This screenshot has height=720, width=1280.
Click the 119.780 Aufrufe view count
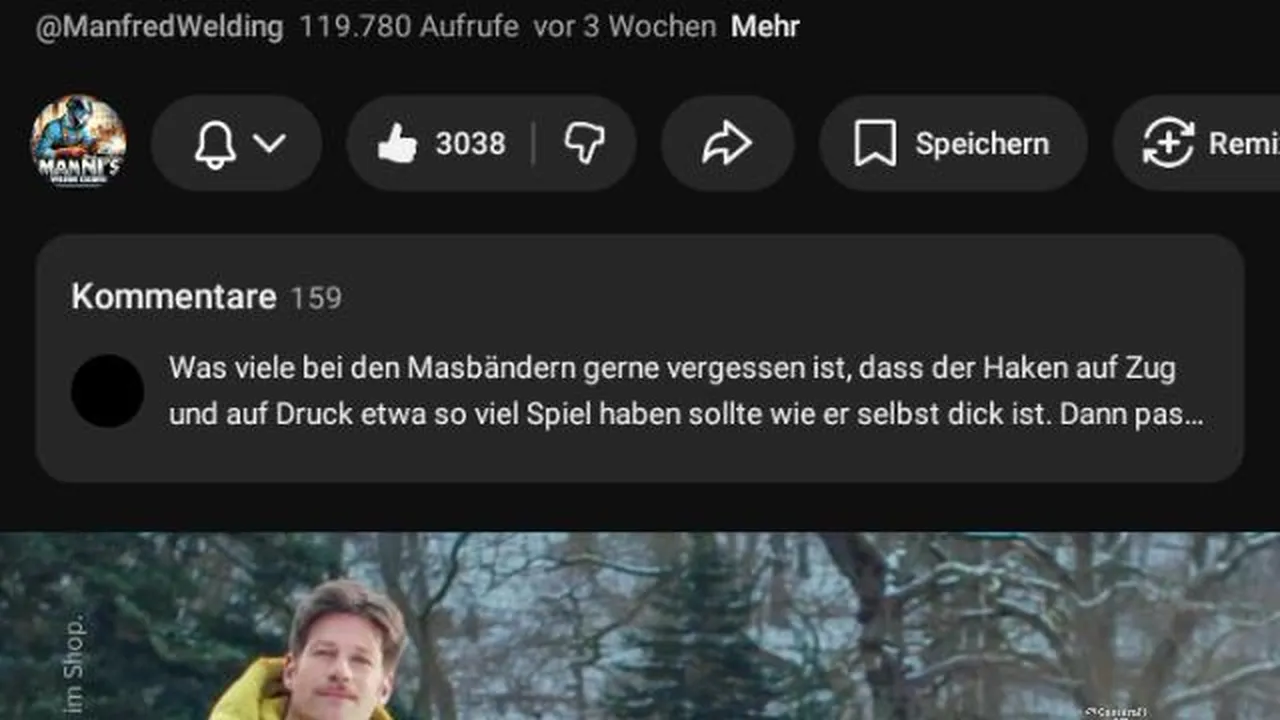(x=409, y=26)
